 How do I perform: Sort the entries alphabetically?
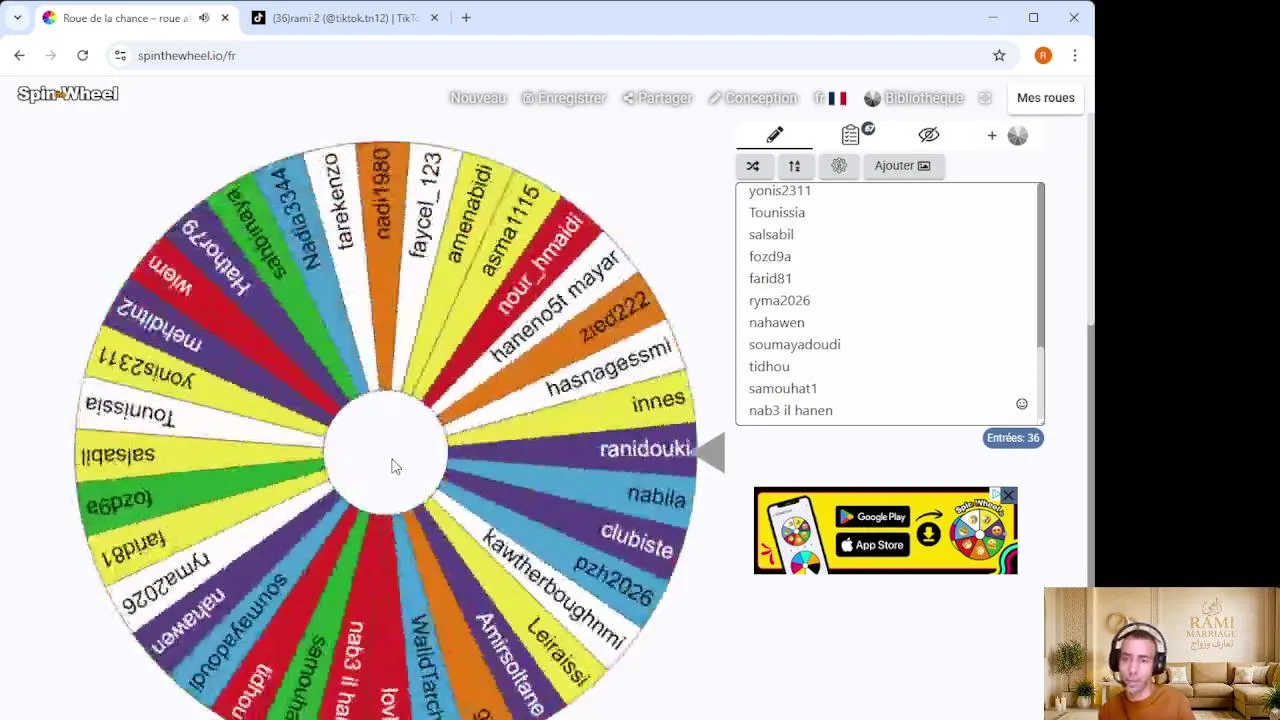click(x=795, y=166)
